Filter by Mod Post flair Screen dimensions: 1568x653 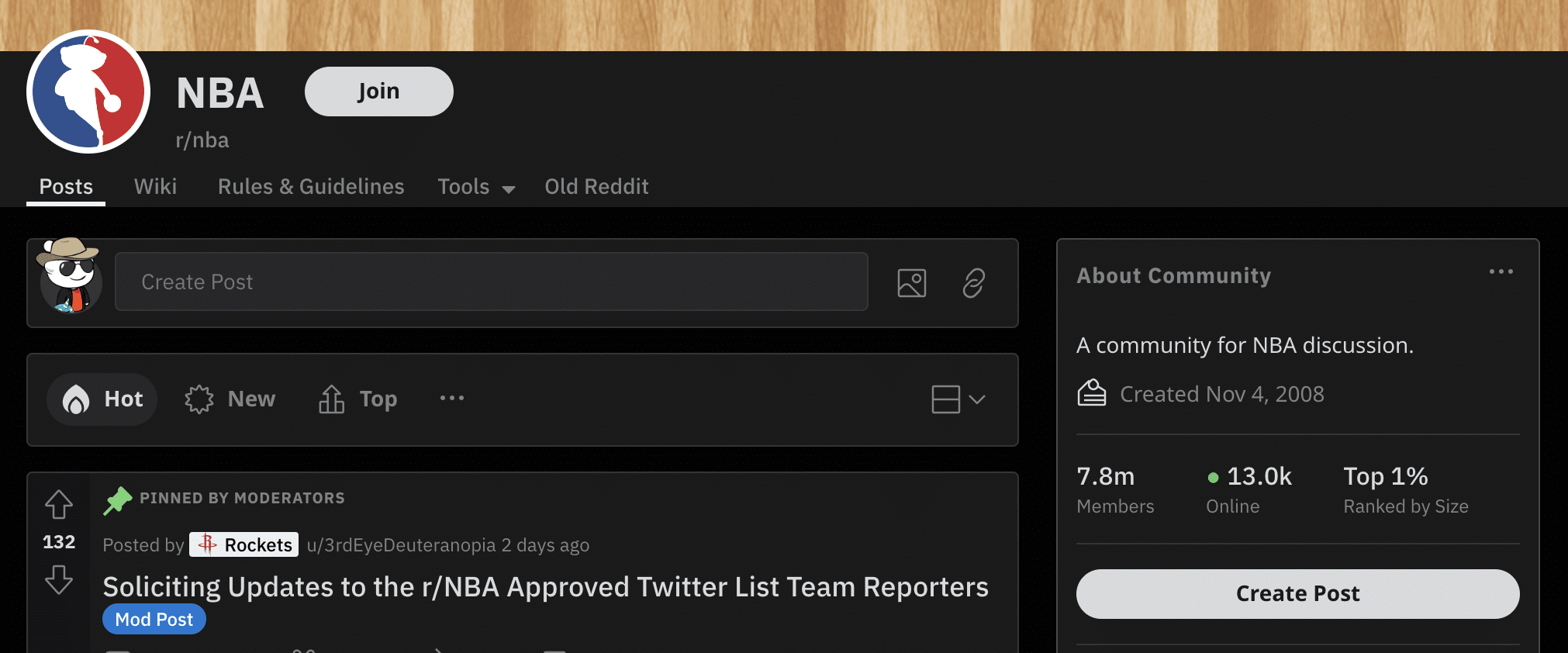click(154, 620)
